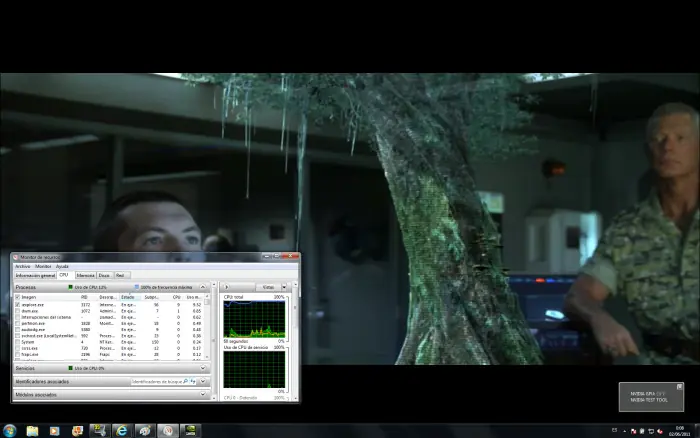Sort by the Estado column header
The width and height of the screenshot is (700, 438).
point(130,297)
